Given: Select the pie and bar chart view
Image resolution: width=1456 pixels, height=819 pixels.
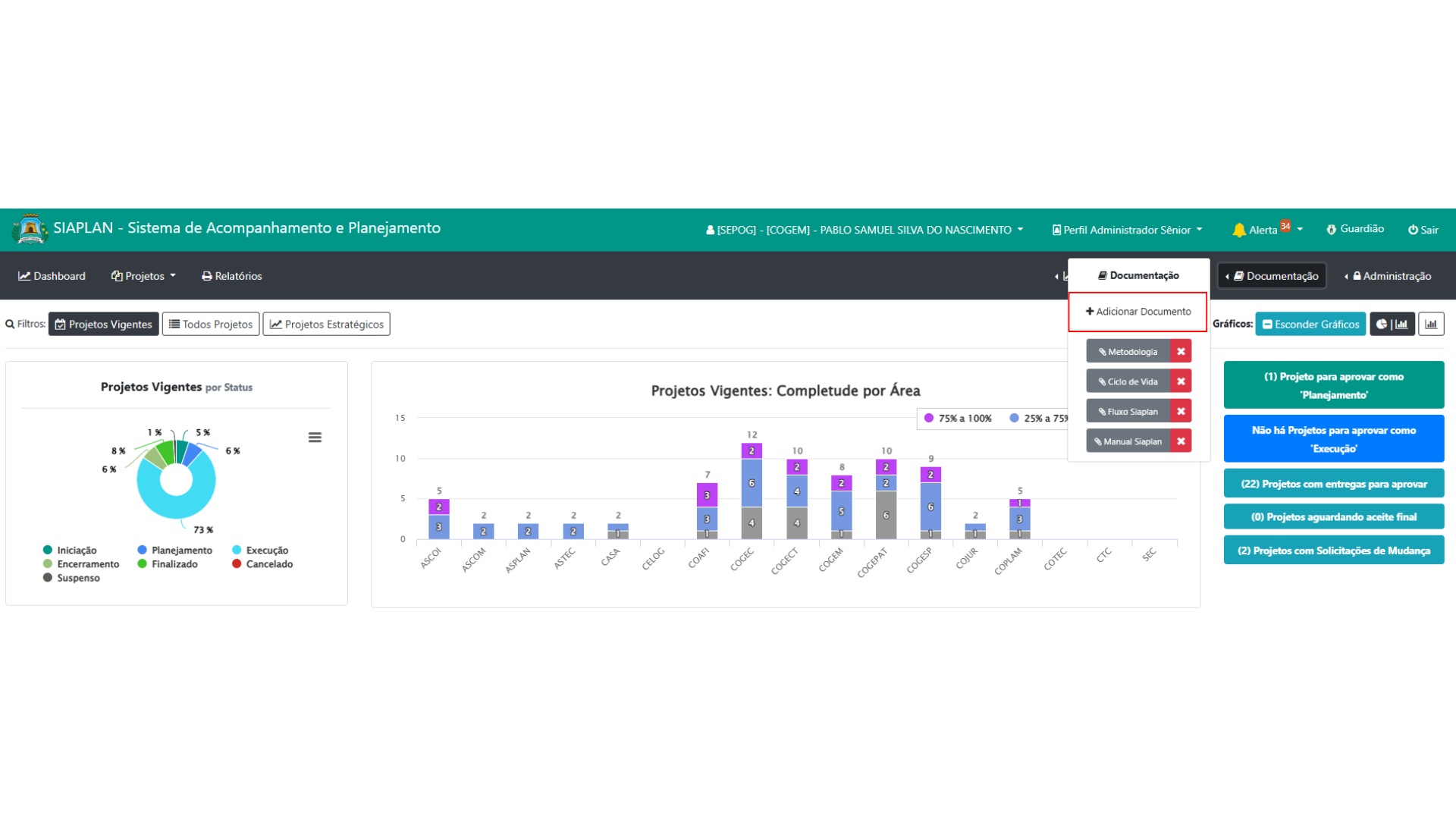Looking at the screenshot, I should click(x=1392, y=324).
